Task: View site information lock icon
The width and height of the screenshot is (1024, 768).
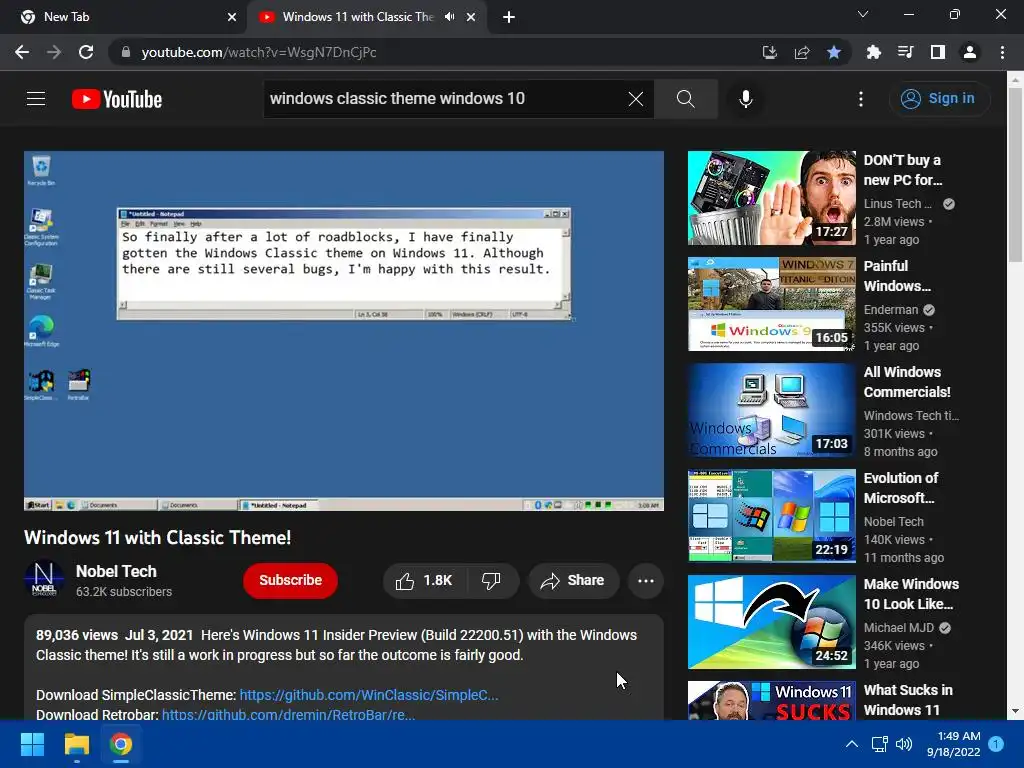Action: pyautogui.click(x=125, y=52)
